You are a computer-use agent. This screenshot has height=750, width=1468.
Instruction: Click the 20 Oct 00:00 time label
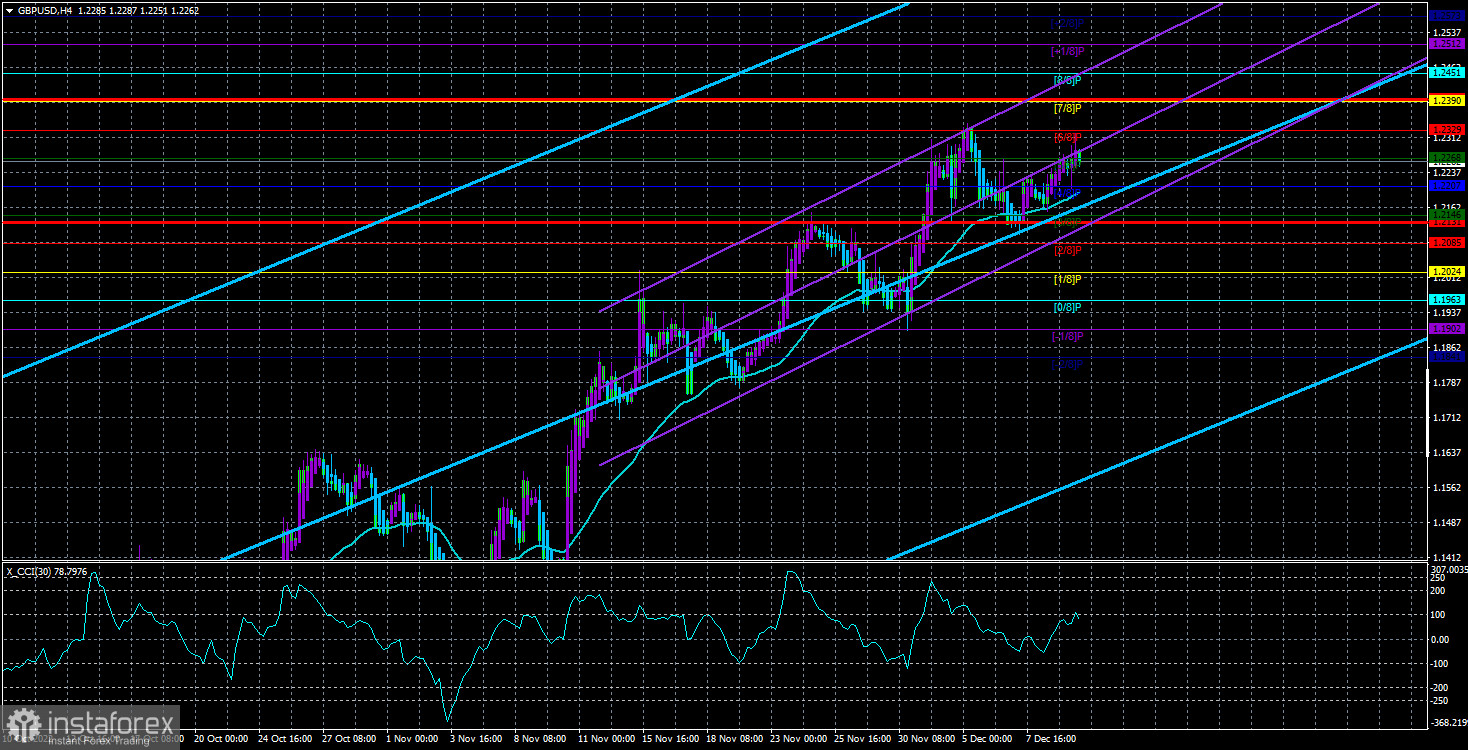coord(219,740)
